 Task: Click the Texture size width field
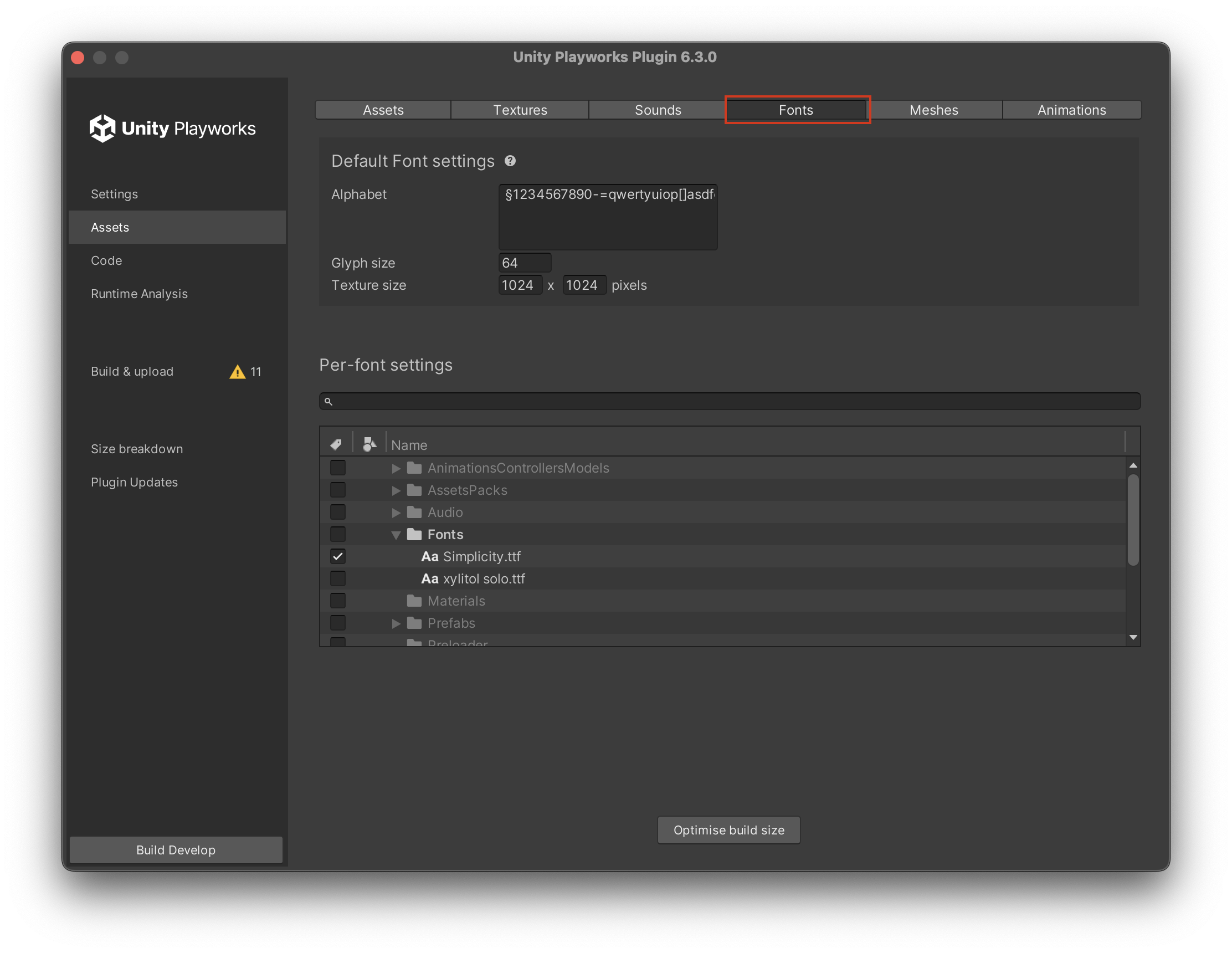click(x=520, y=285)
